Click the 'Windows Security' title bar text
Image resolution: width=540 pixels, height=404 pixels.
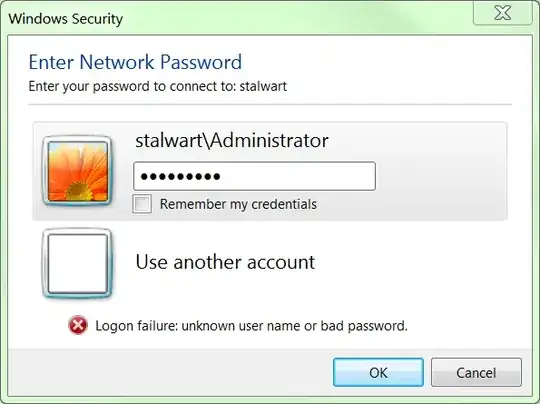[65, 19]
